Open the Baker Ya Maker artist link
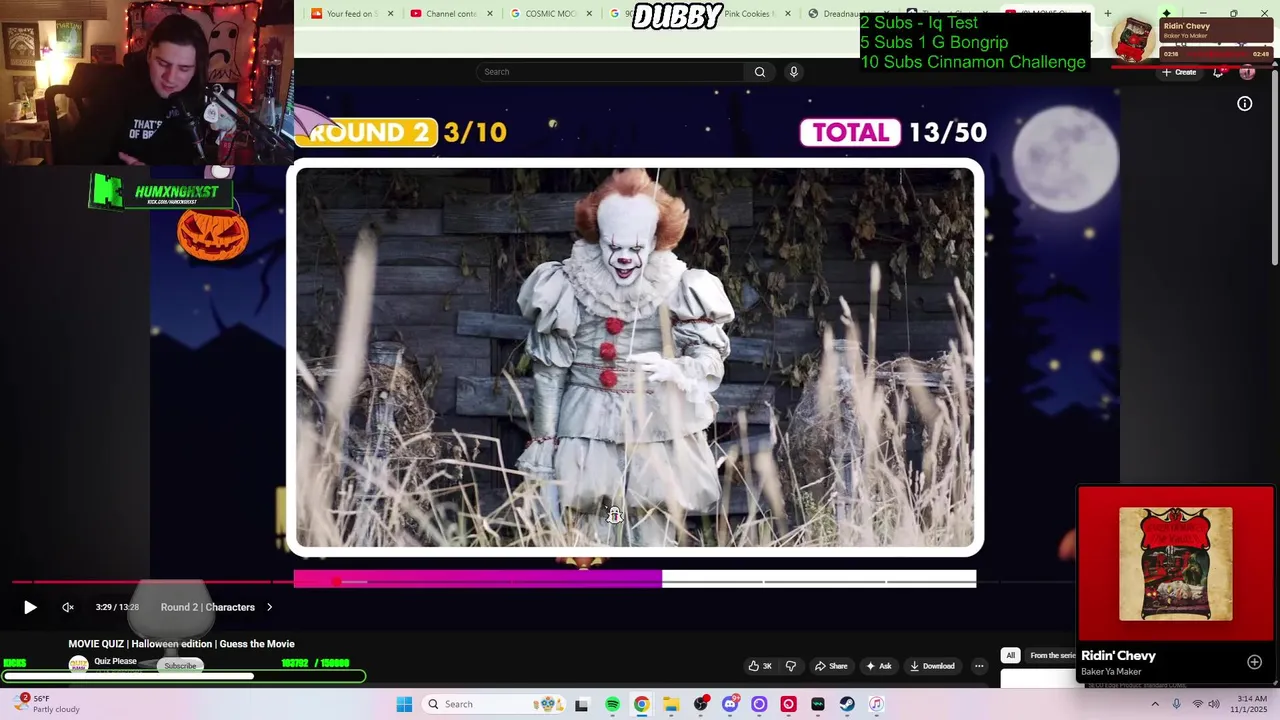The width and height of the screenshot is (1280, 720). coord(1111,672)
